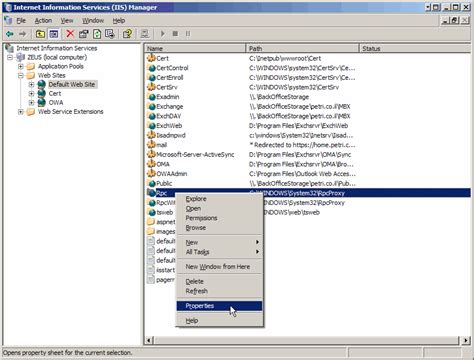474x360 pixels.
Task: Click the Refresh toolbar icon
Action: coord(97,34)
